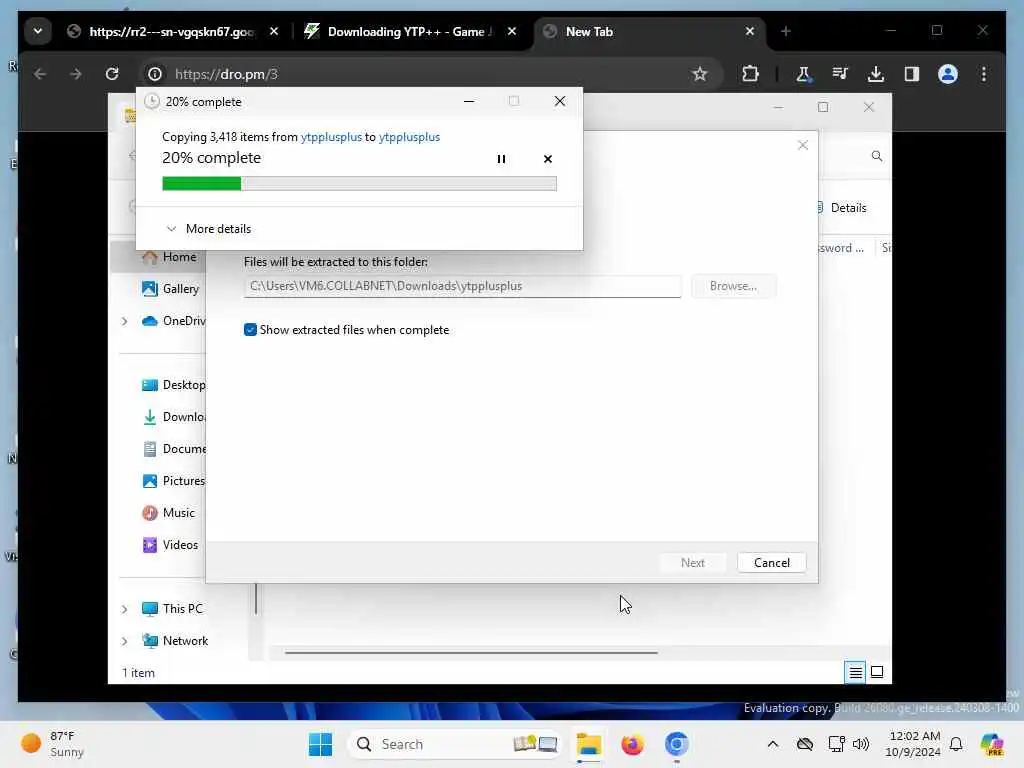
Task: Show hidden system tray icons
Action: coord(773,744)
